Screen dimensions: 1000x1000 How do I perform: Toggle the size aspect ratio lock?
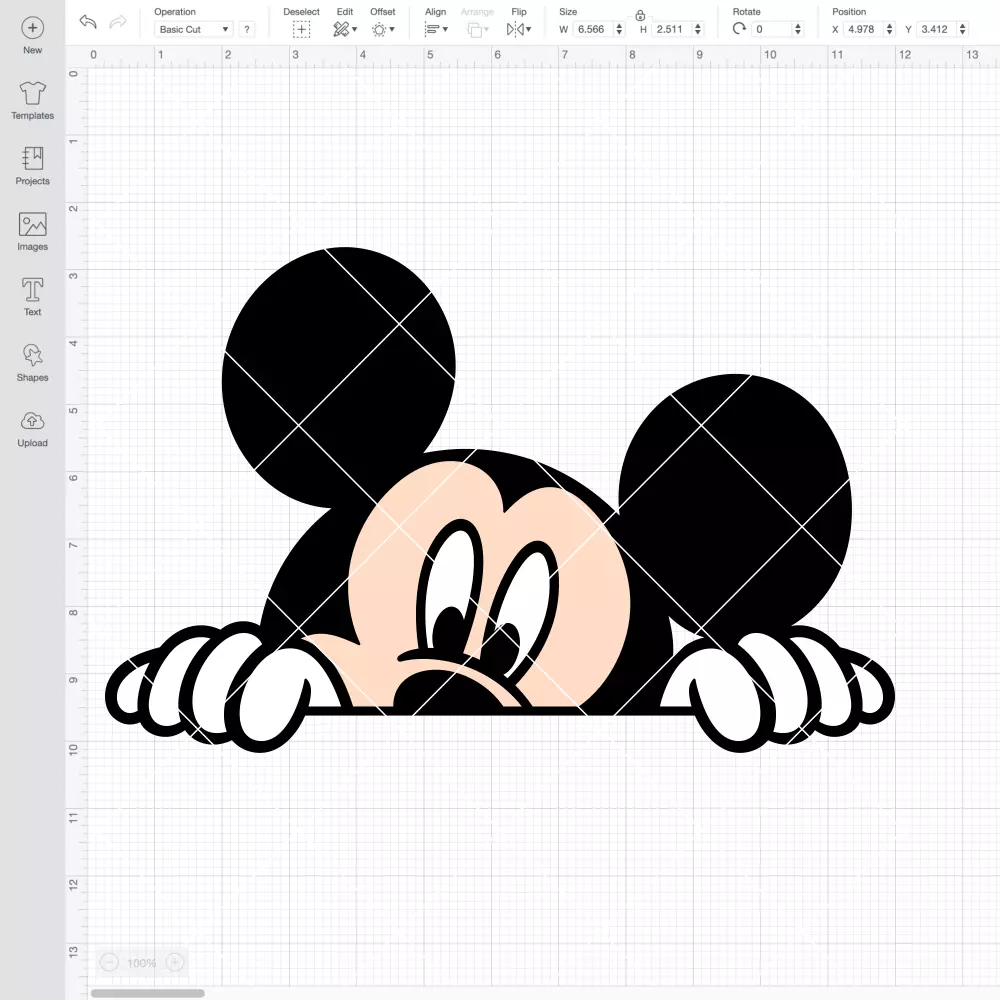click(x=640, y=15)
